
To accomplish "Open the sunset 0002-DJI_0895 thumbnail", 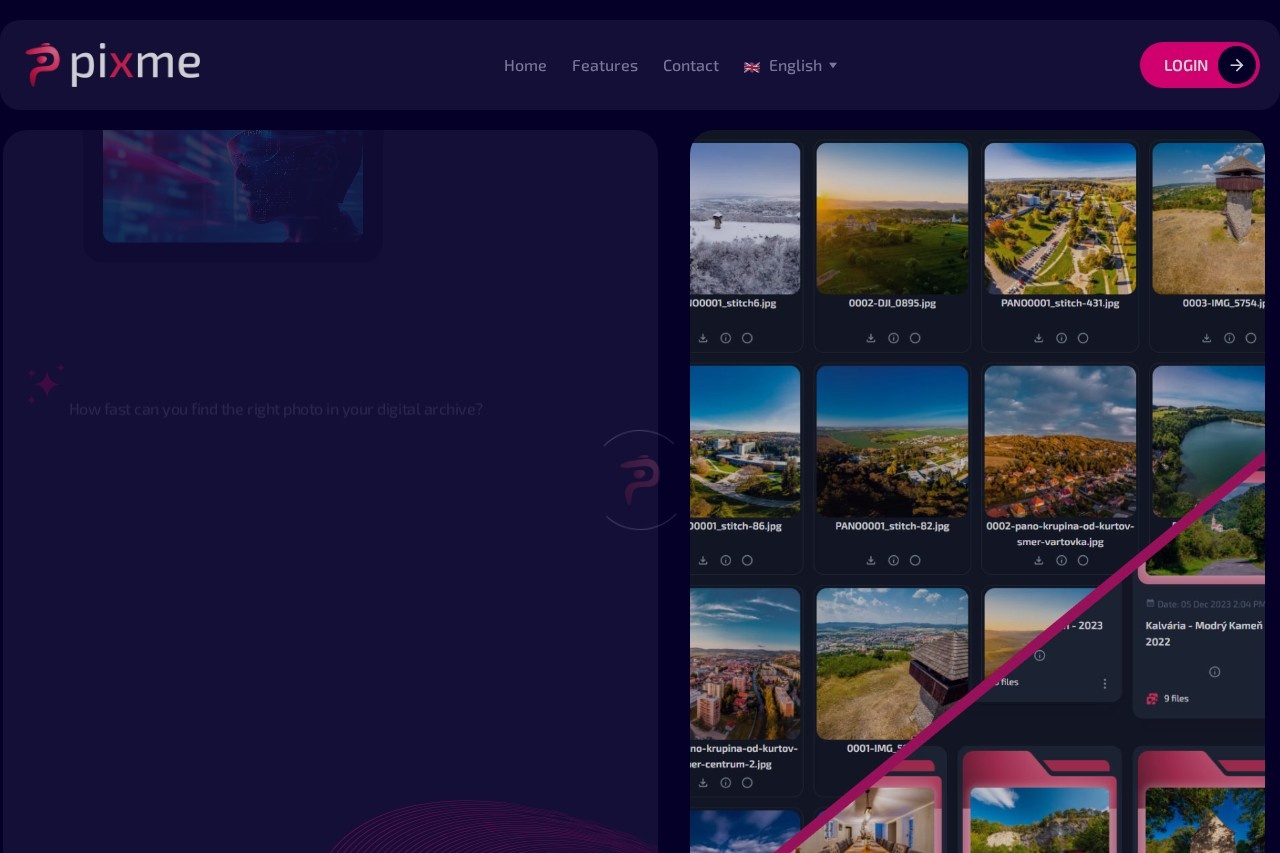I will pyautogui.click(x=892, y=218).
